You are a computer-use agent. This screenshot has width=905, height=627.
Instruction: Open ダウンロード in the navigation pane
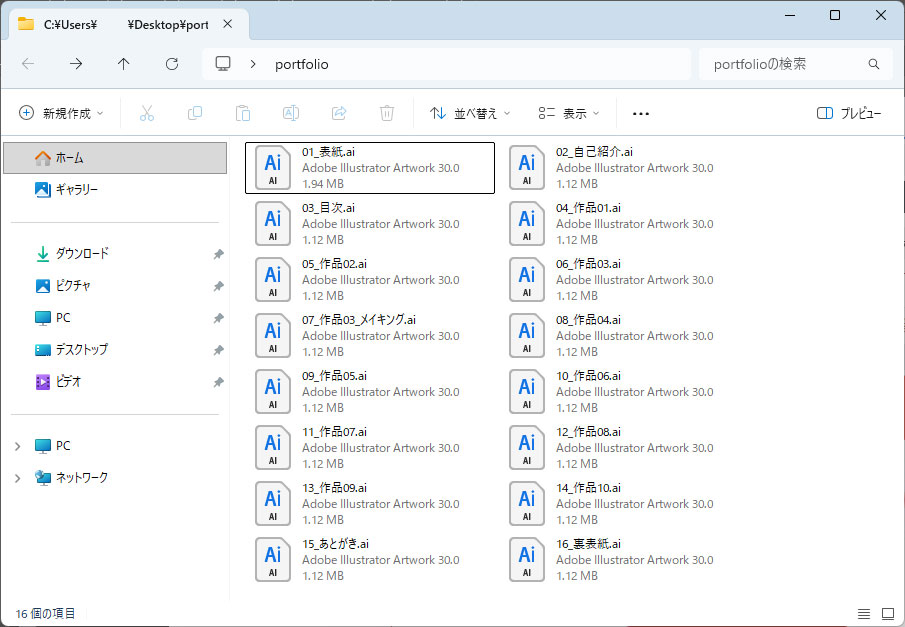click(x=81, y=254)
